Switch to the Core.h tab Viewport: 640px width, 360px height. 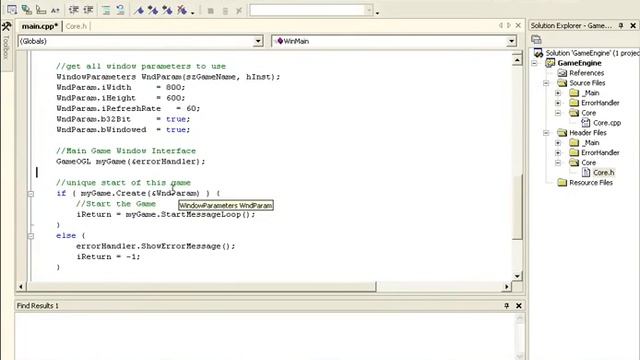pos(76,26)
